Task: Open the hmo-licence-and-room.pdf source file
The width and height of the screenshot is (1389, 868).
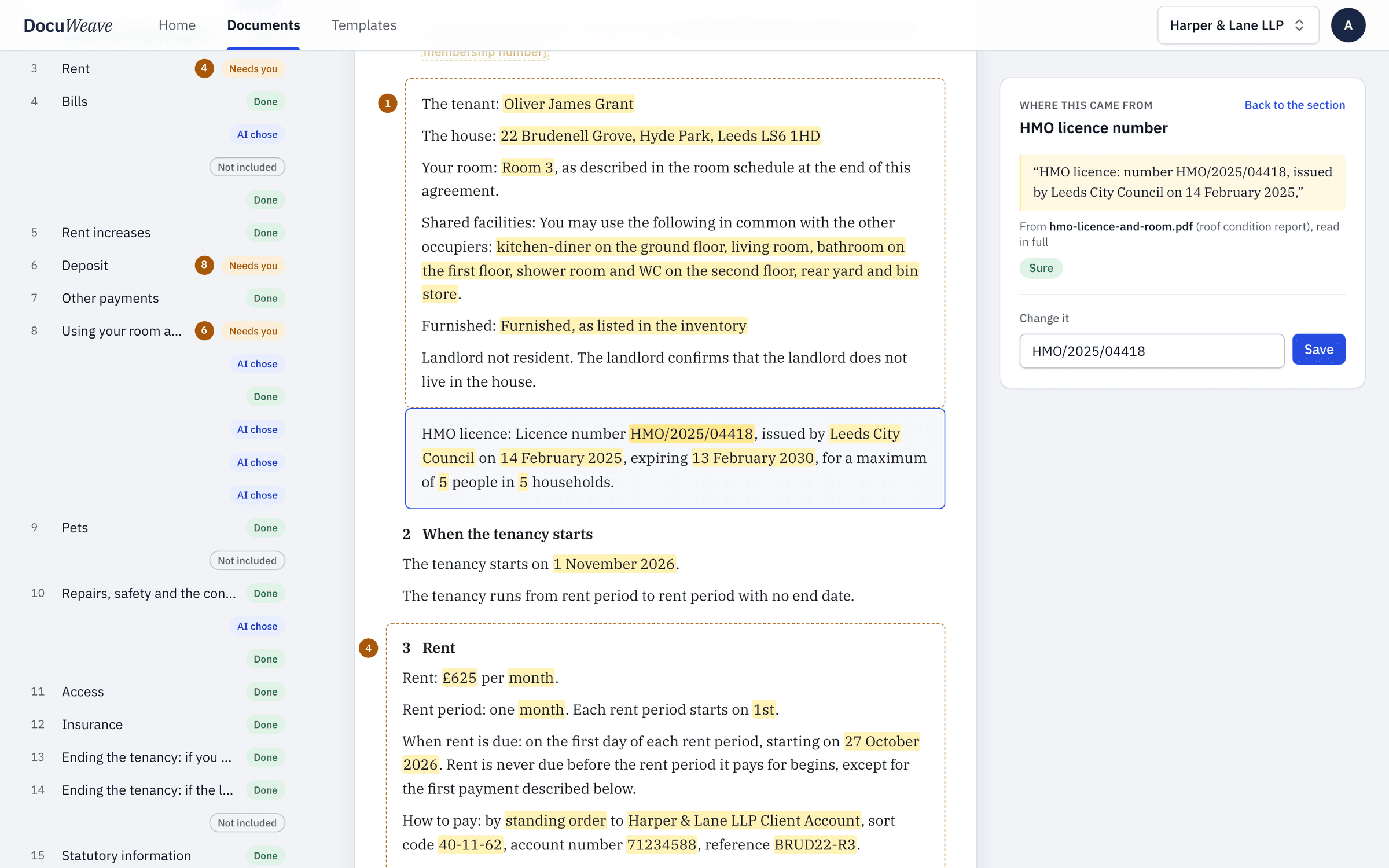Action: coord(1120,226)
